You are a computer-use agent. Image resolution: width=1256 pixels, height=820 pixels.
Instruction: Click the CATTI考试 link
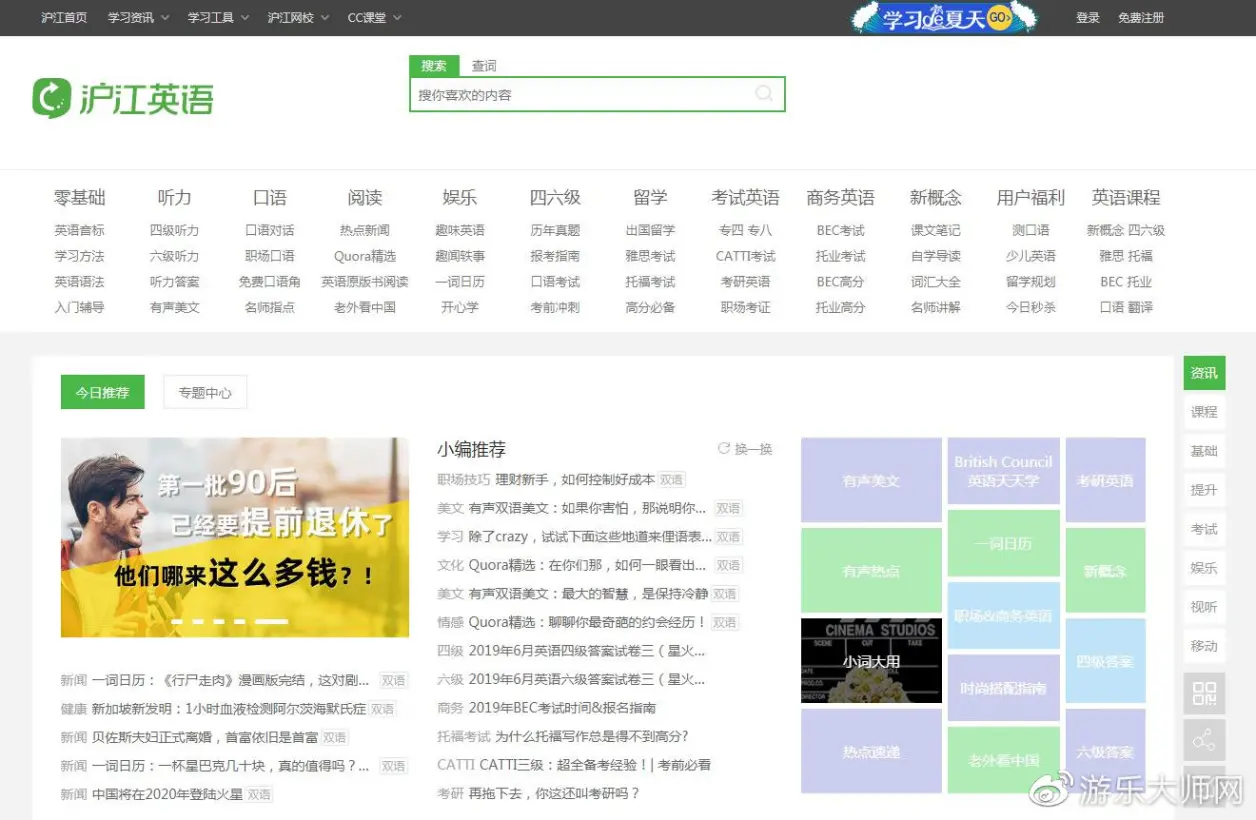[745, 256]
